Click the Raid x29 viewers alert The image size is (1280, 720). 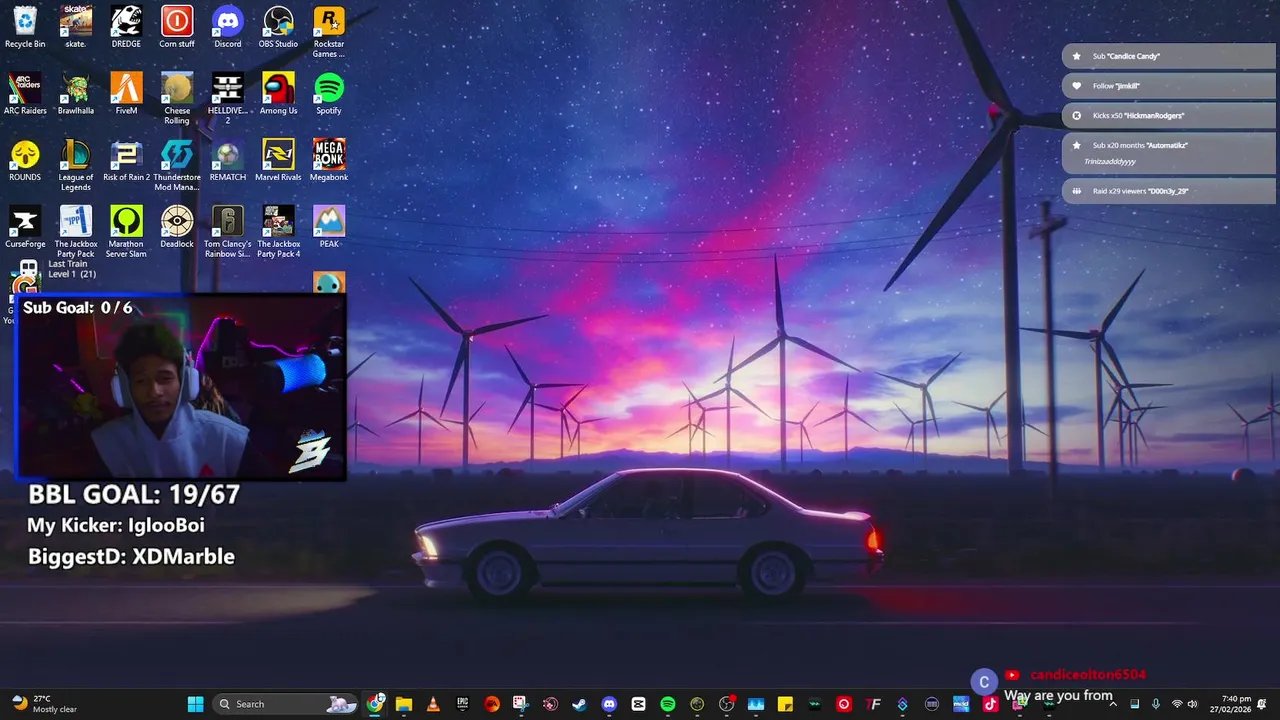coord(1168,191)
